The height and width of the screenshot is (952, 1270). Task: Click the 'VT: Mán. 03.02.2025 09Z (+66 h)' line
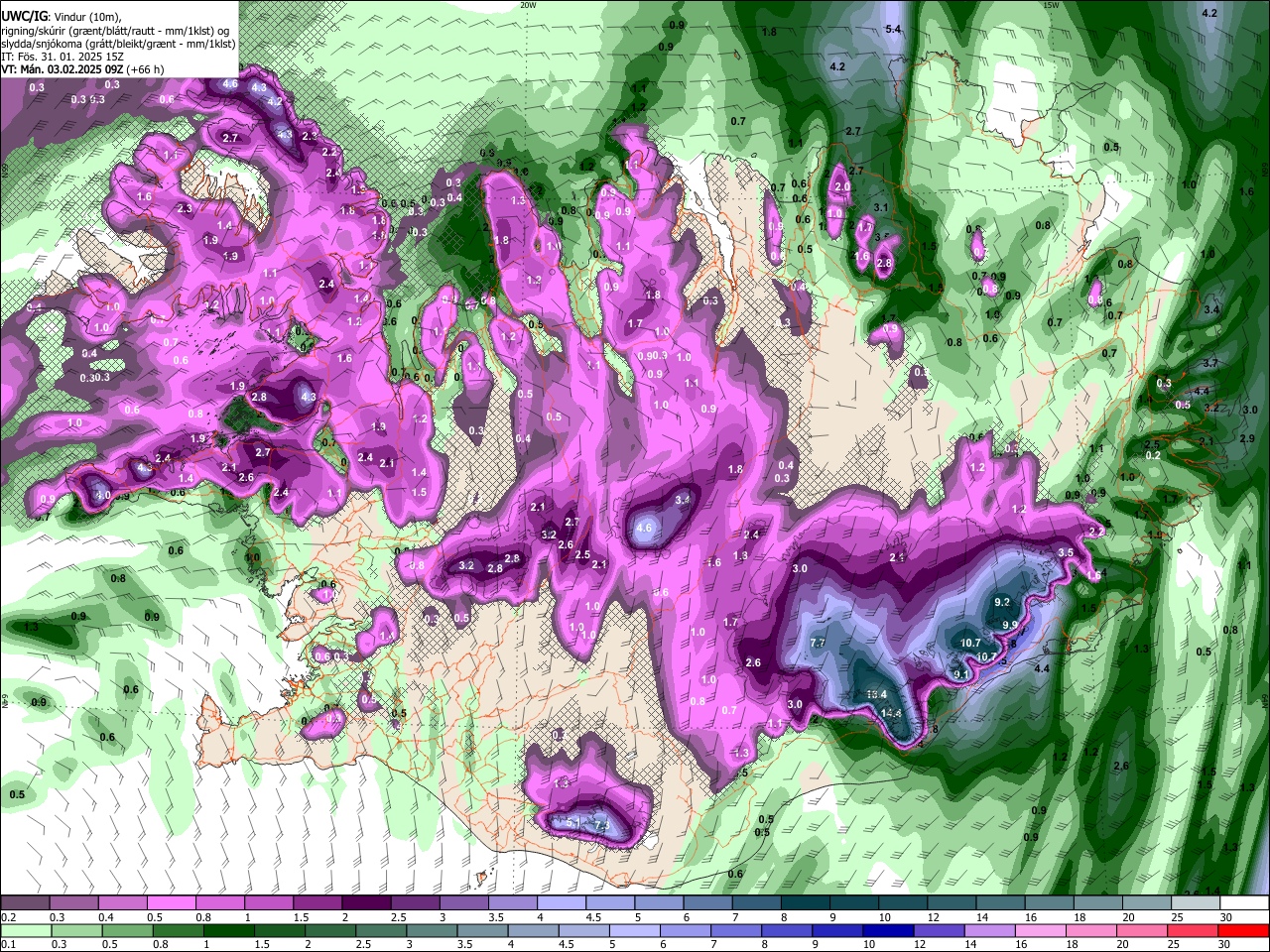(x=83, y=69)
